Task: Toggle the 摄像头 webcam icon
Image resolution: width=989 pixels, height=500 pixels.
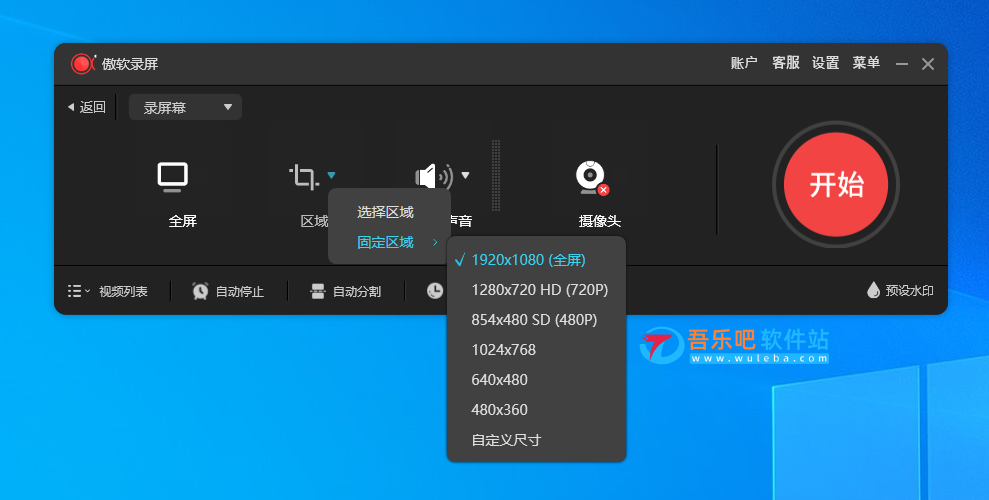Action: 592,178
